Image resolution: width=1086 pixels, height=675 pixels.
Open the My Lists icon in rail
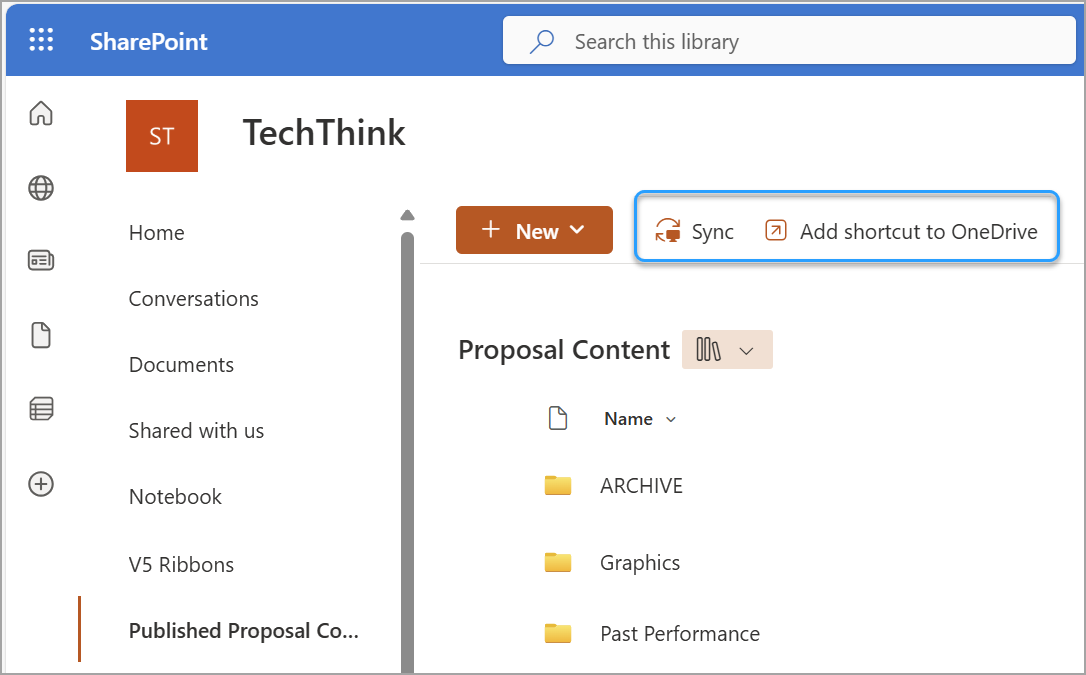point(41,409)
